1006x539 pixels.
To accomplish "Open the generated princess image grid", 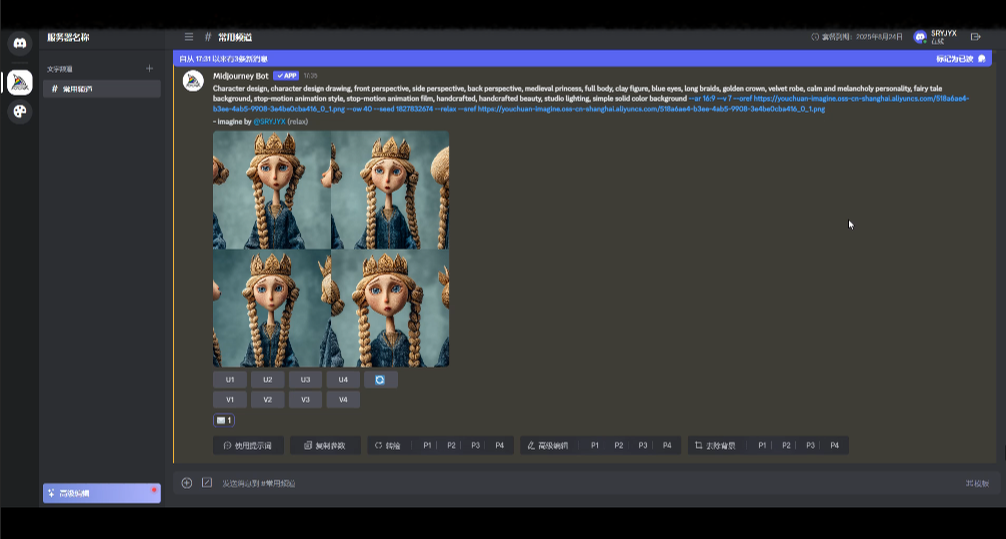I will coord(331,249).
